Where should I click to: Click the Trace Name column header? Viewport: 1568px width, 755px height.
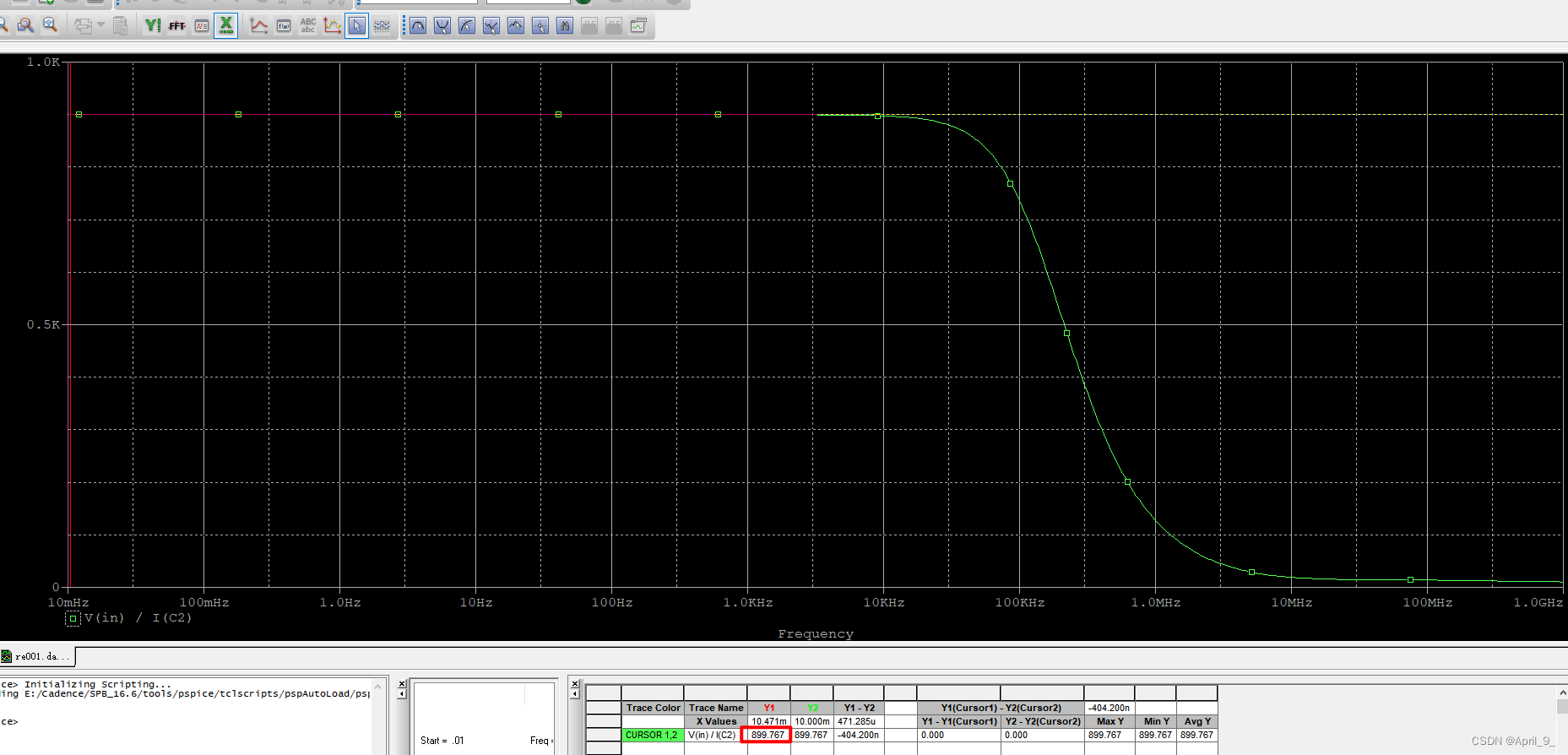point(716,708)
